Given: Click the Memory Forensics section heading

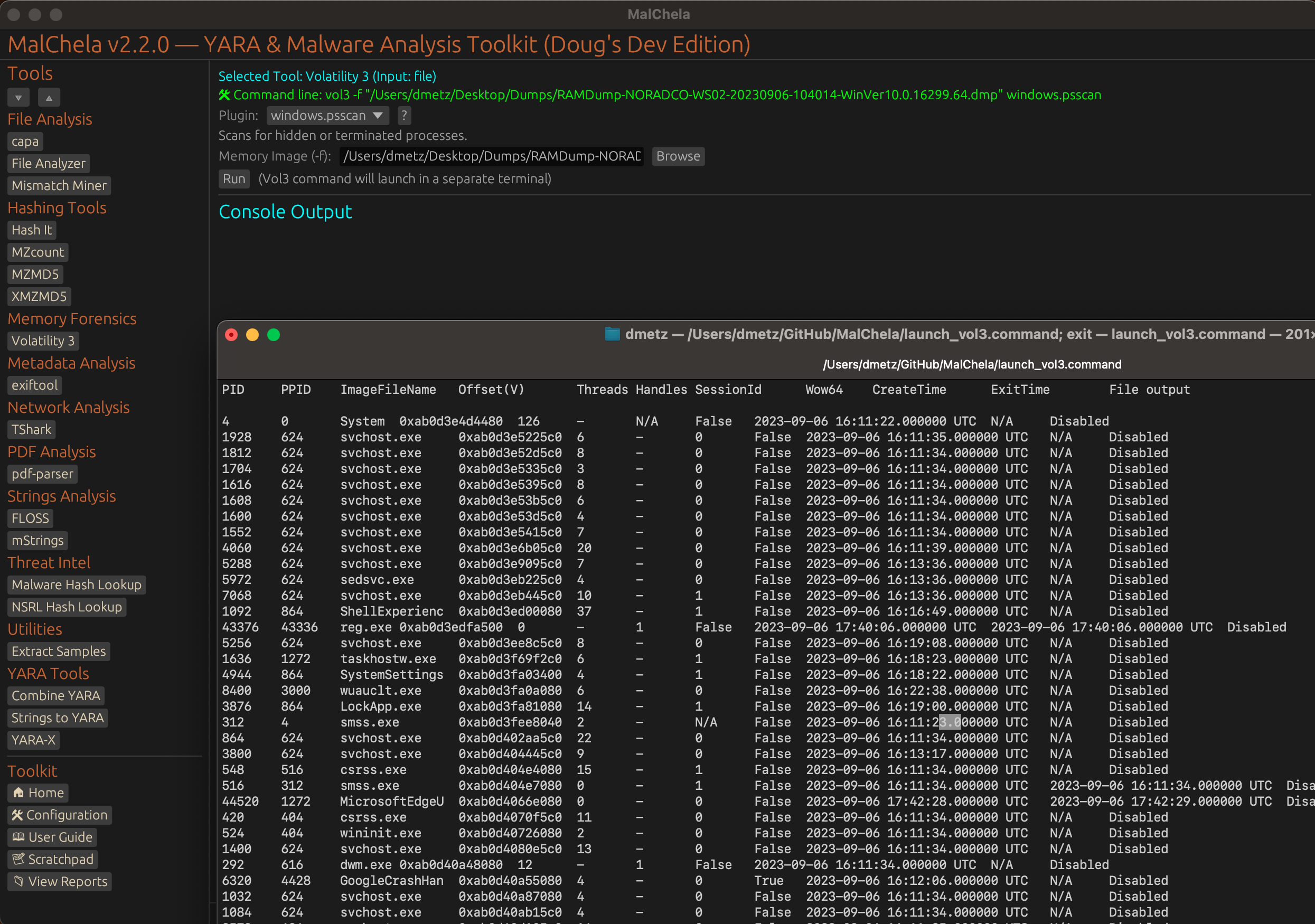Looking at the screenshot, I should pyautogui.click(x=72, y=319).
